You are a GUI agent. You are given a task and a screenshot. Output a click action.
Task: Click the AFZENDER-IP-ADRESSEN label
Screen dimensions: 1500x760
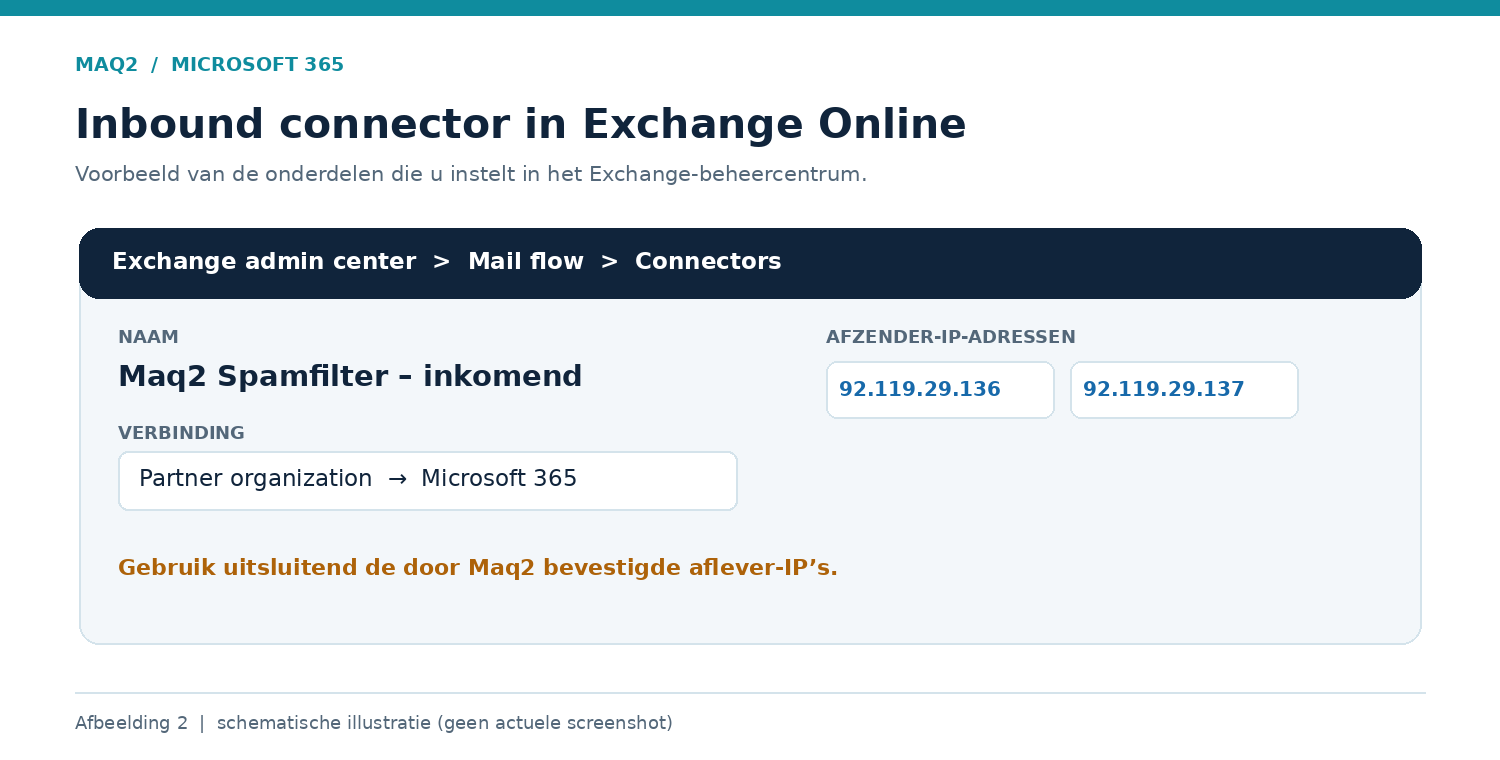[951, 338]
